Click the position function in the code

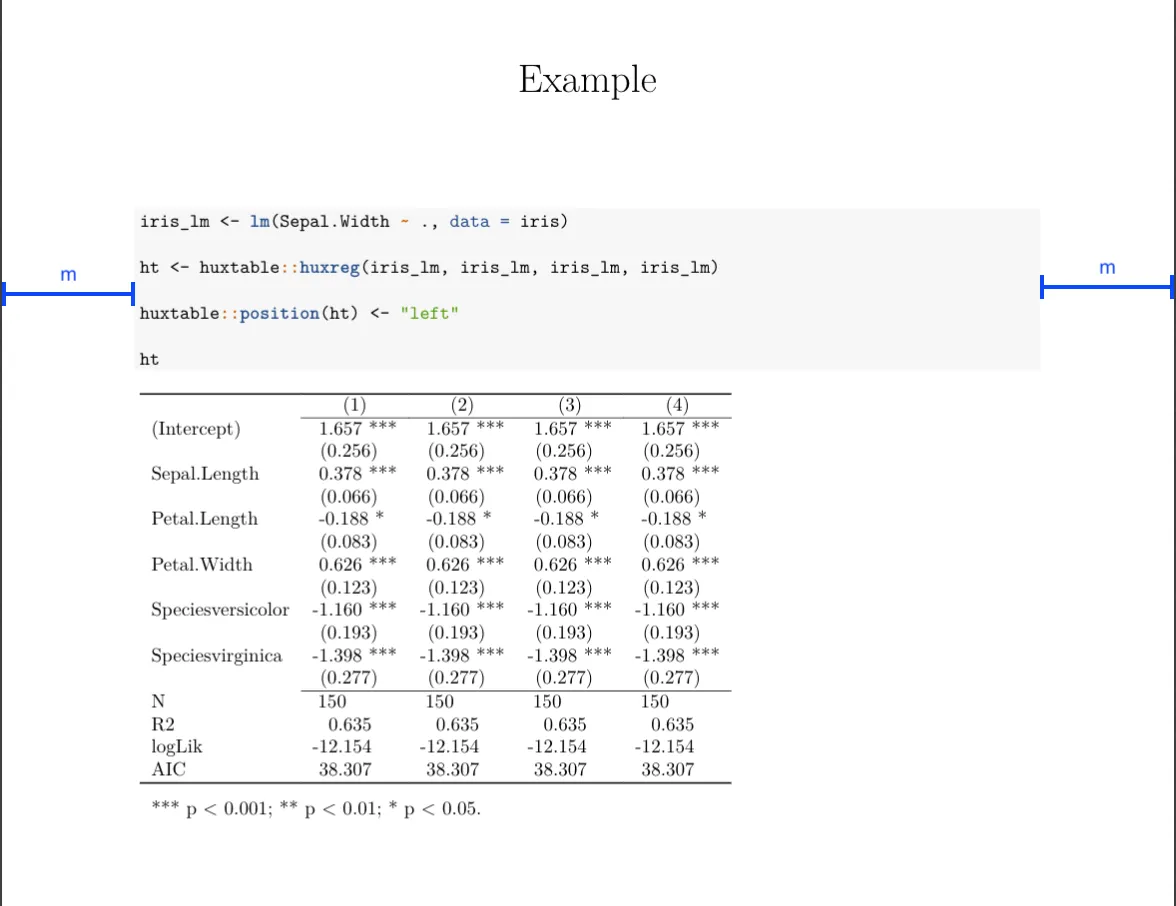click(x=279, y=314)
